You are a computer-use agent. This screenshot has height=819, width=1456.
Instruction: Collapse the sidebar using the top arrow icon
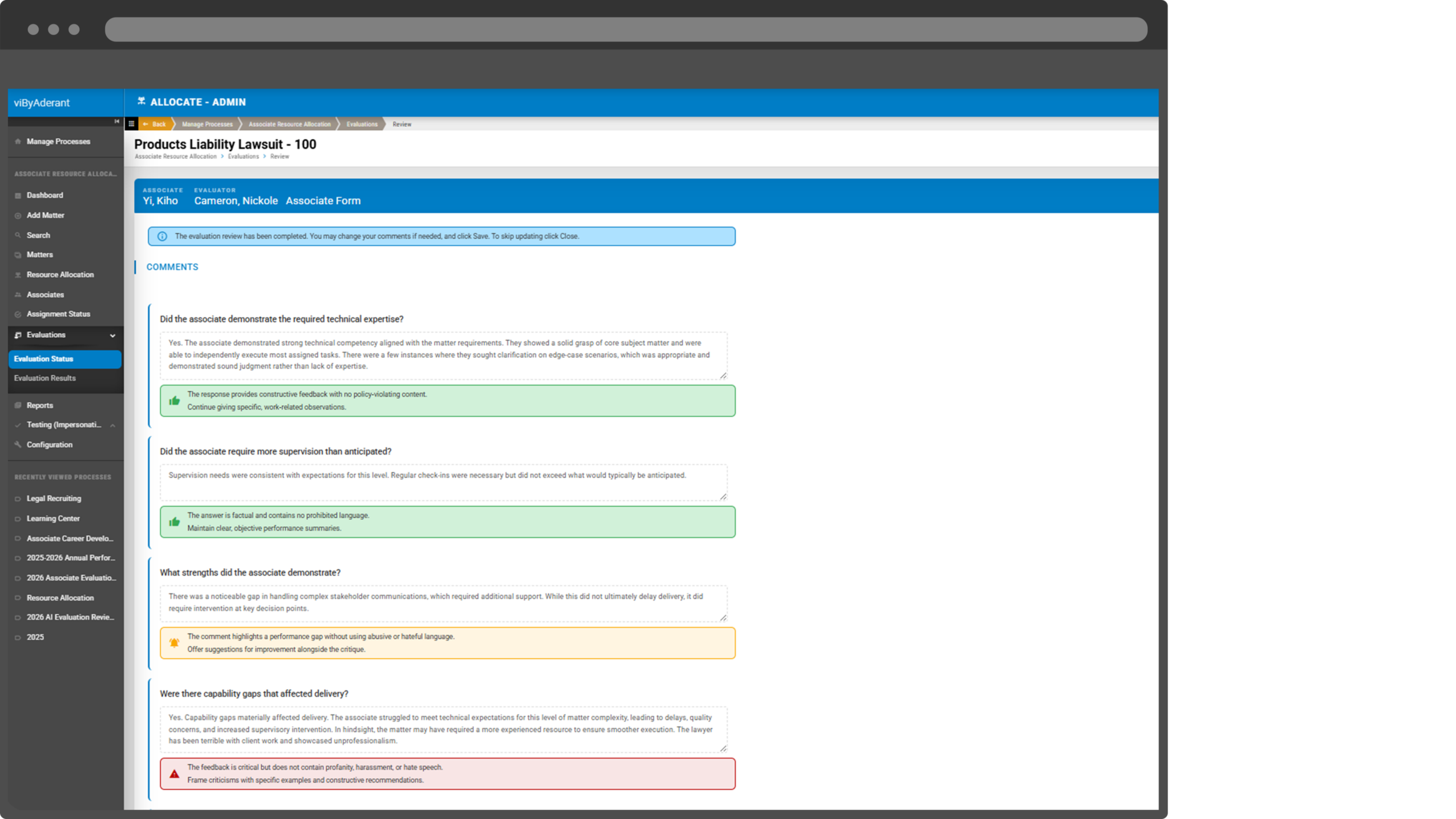(117, 121)
